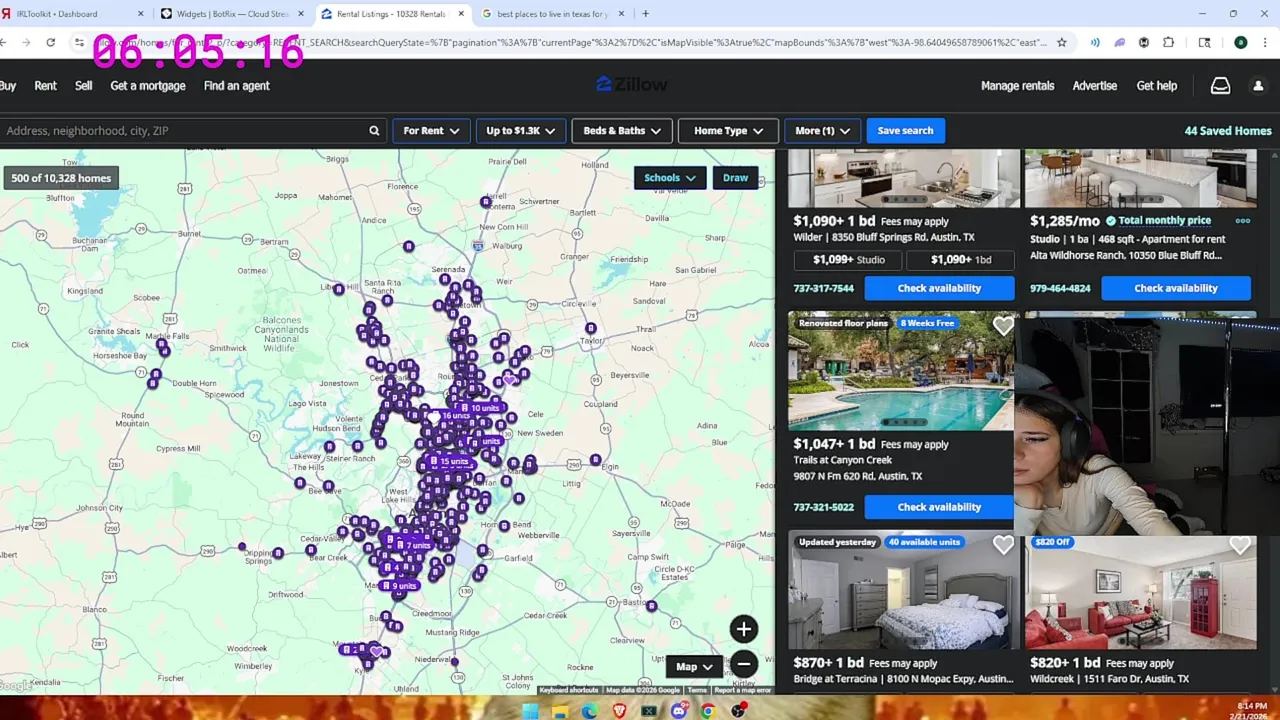Expand the For Rent filter dropdown
Screen dimensions: 1280x720
[431, 131]
